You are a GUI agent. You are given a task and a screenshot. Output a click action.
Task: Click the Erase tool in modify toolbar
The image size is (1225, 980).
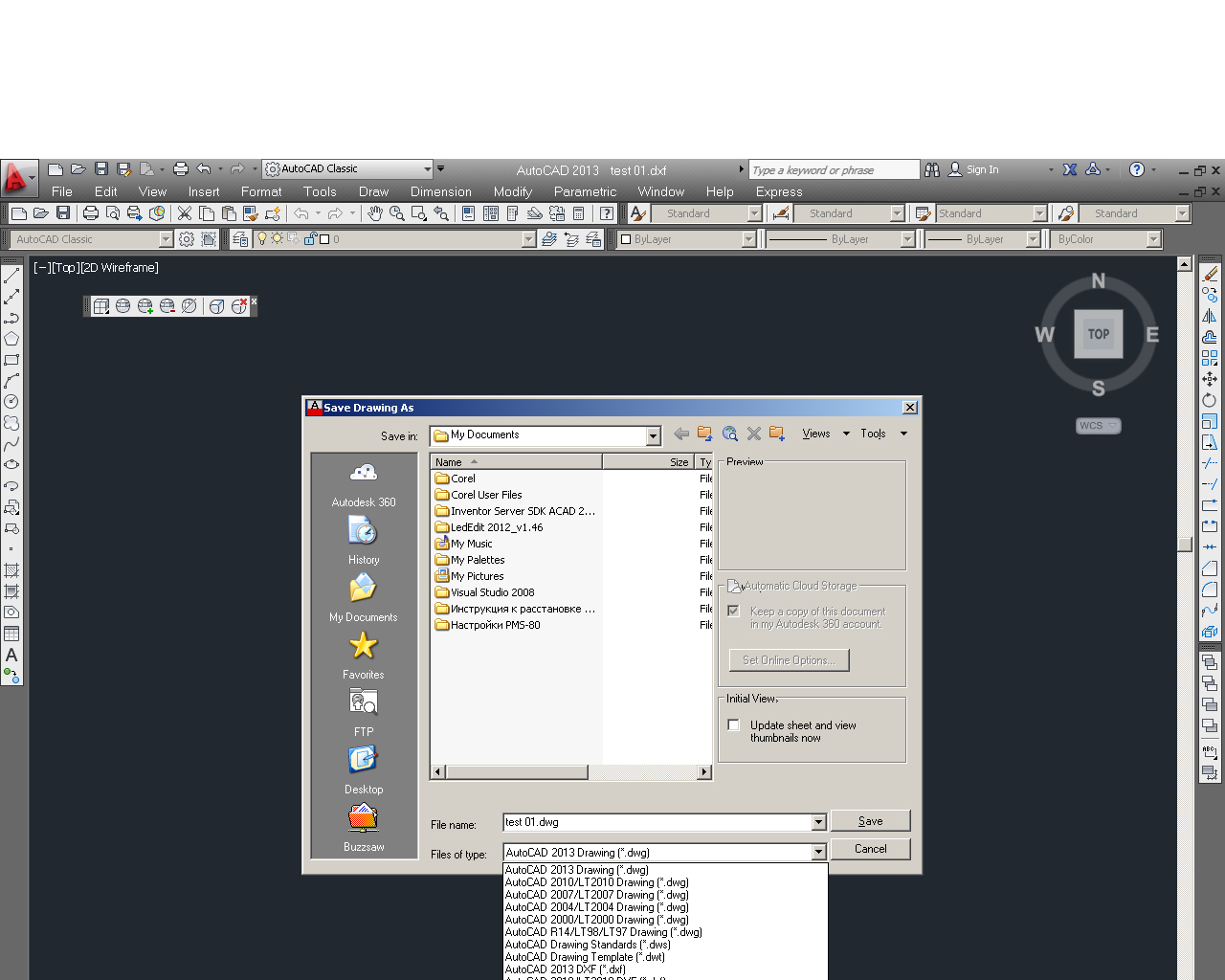1210,274
